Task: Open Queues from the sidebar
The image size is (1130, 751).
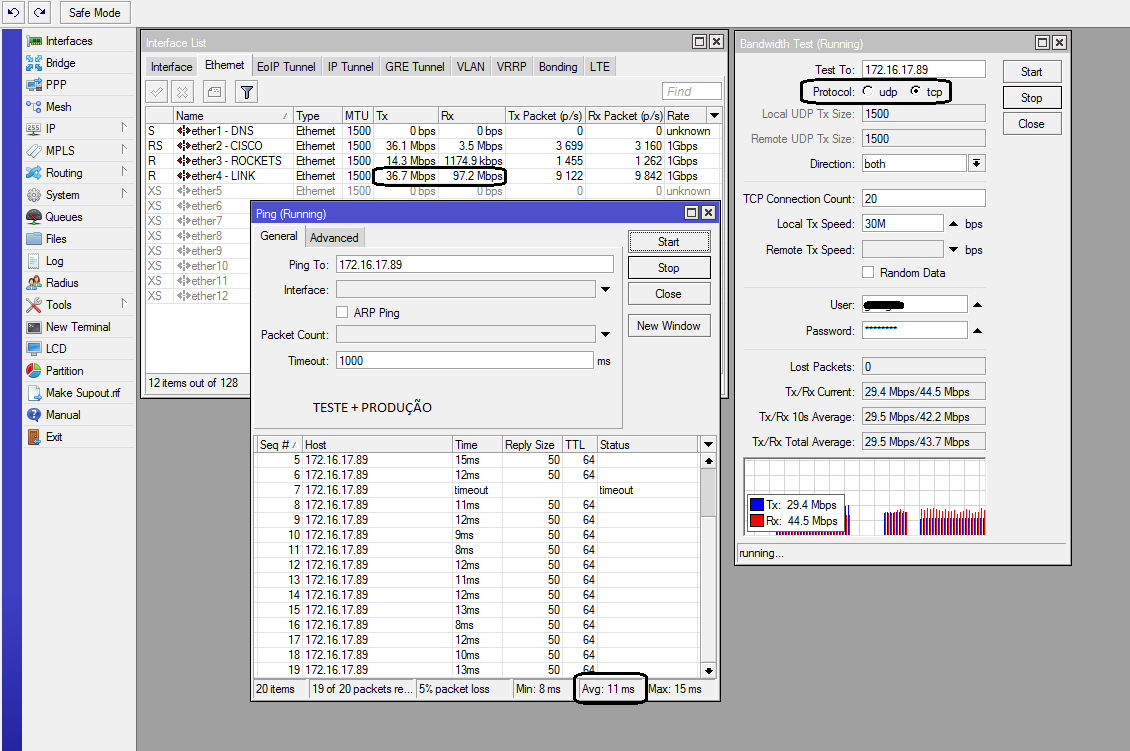Action: point(63,217)
